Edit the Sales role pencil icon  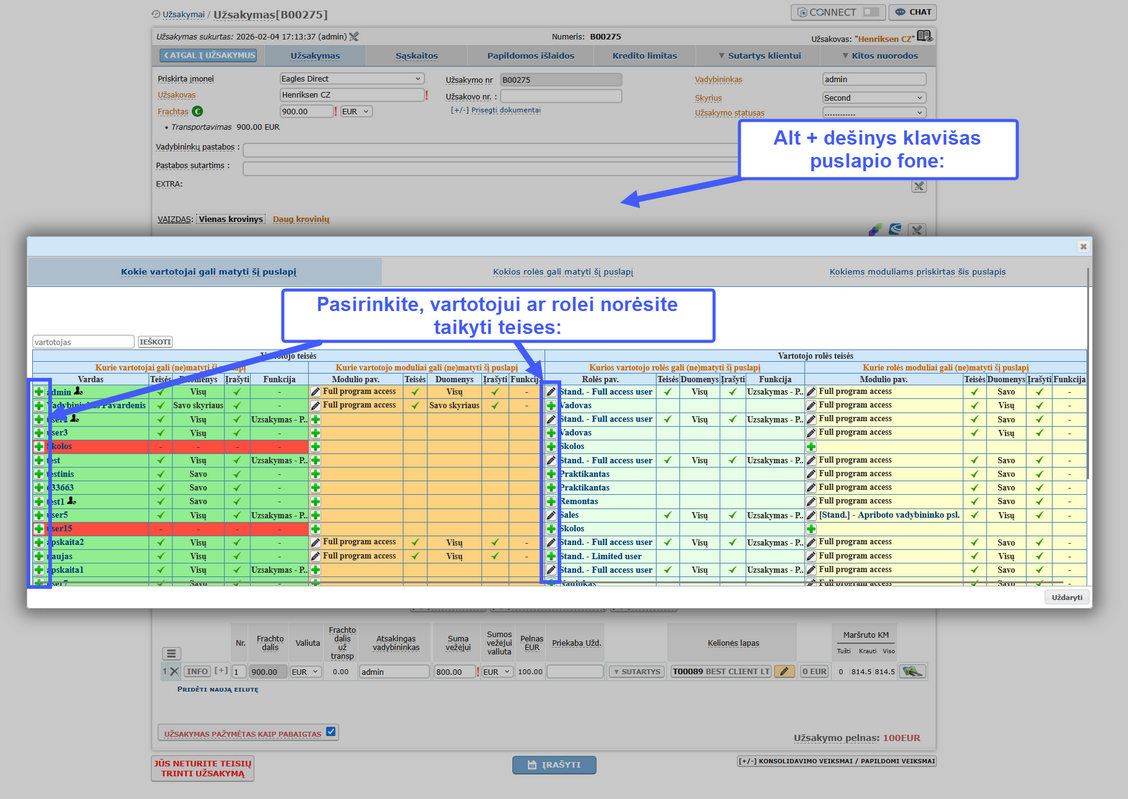coord(551,515)
